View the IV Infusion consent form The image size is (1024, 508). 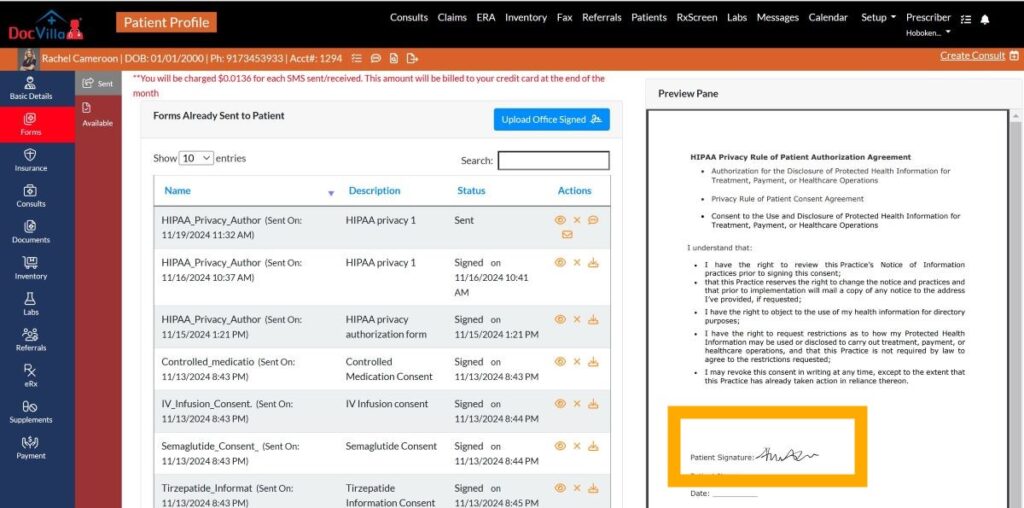[x=560, y=404]
